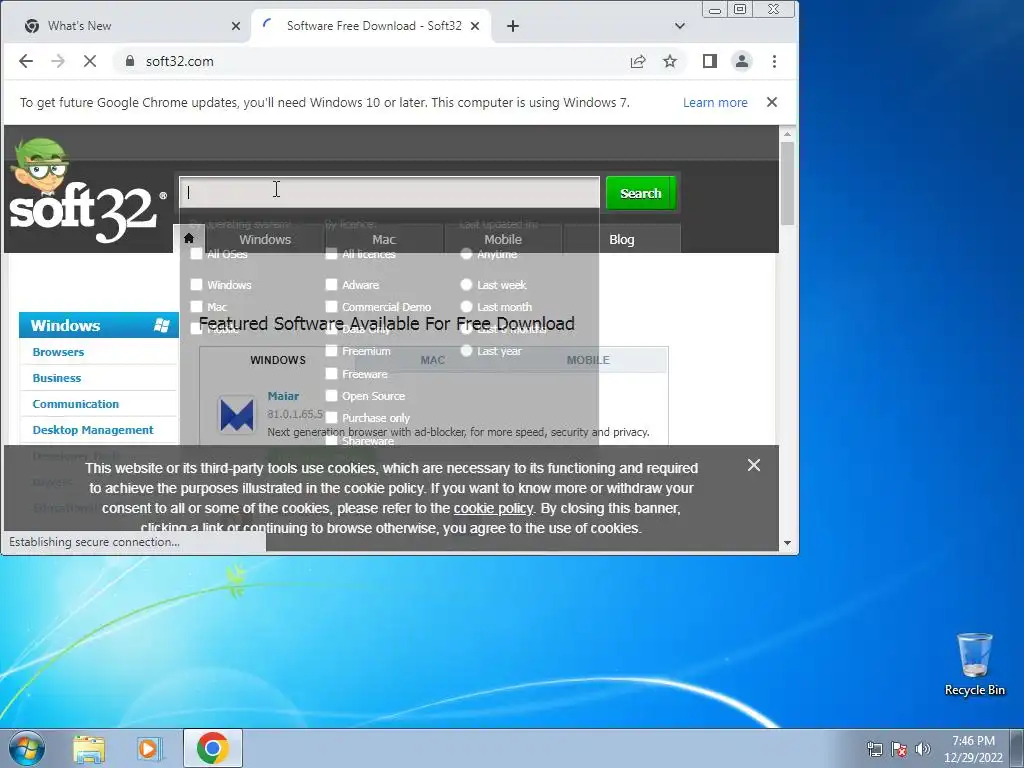
Task: Close the cookie notice banner
Action: point(754,465)
